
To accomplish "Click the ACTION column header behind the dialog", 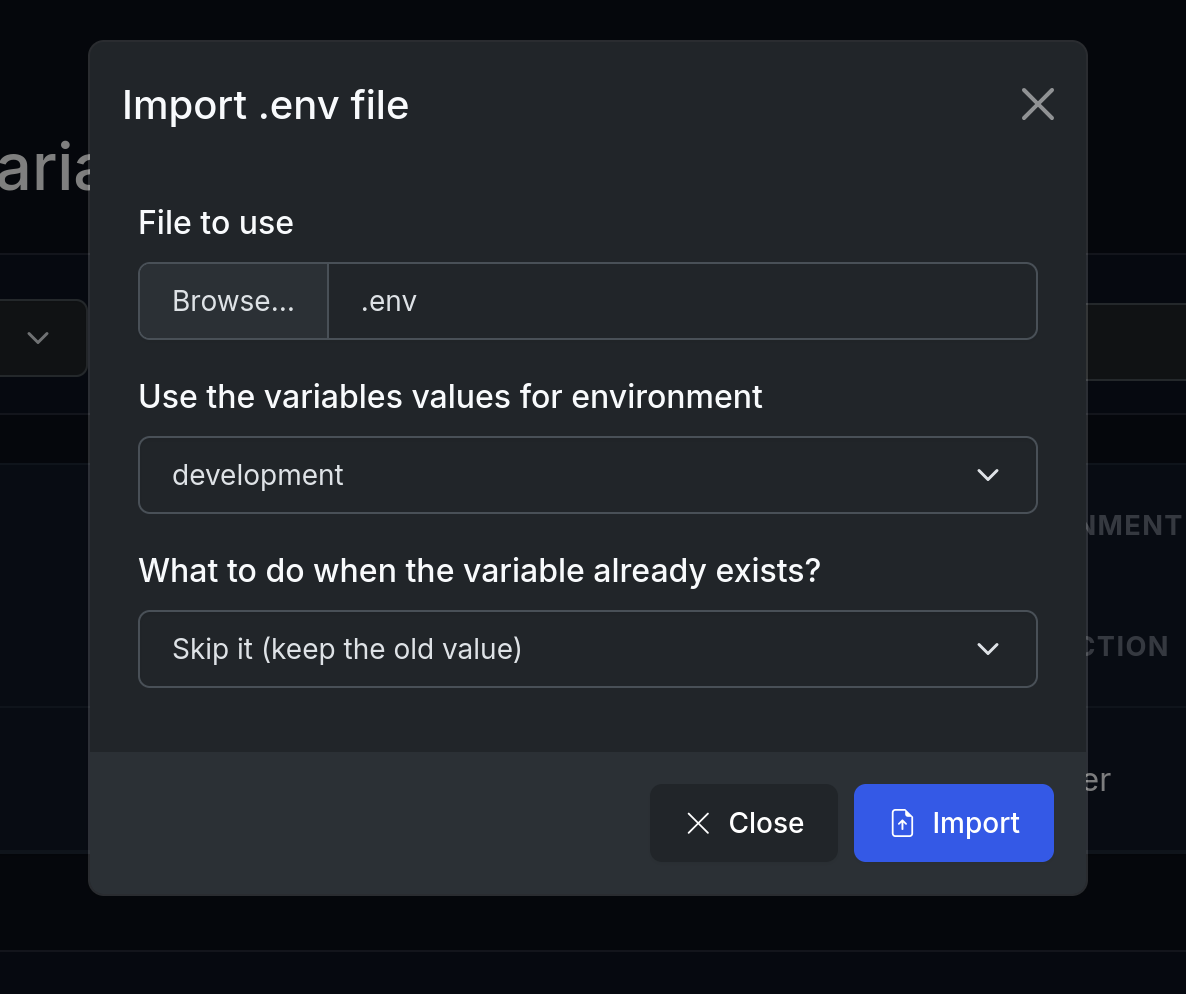I will point(1131,646).
